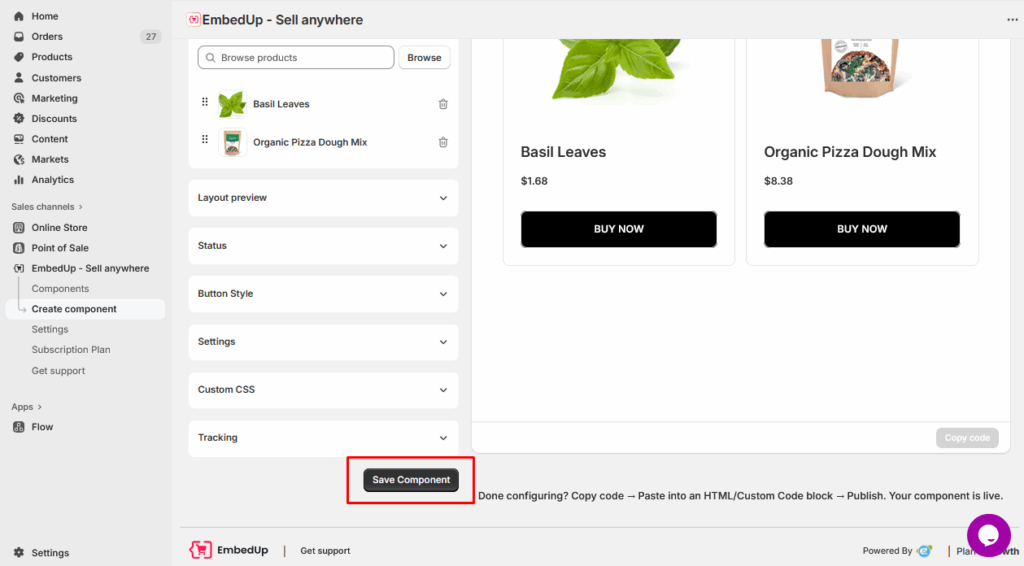The height and width of the screenshot is (566, 1024).
Task: Open Components under EmbedUp
Action: pyautogui.click(x=60, y=289)
